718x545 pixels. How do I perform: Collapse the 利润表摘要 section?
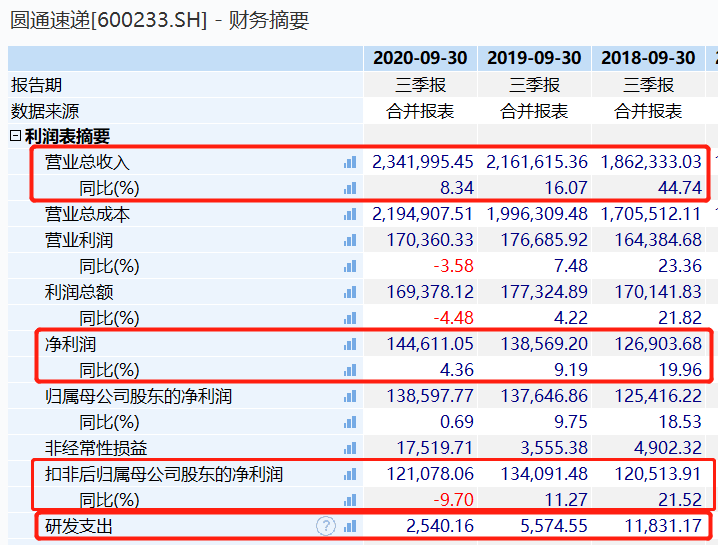15,136
